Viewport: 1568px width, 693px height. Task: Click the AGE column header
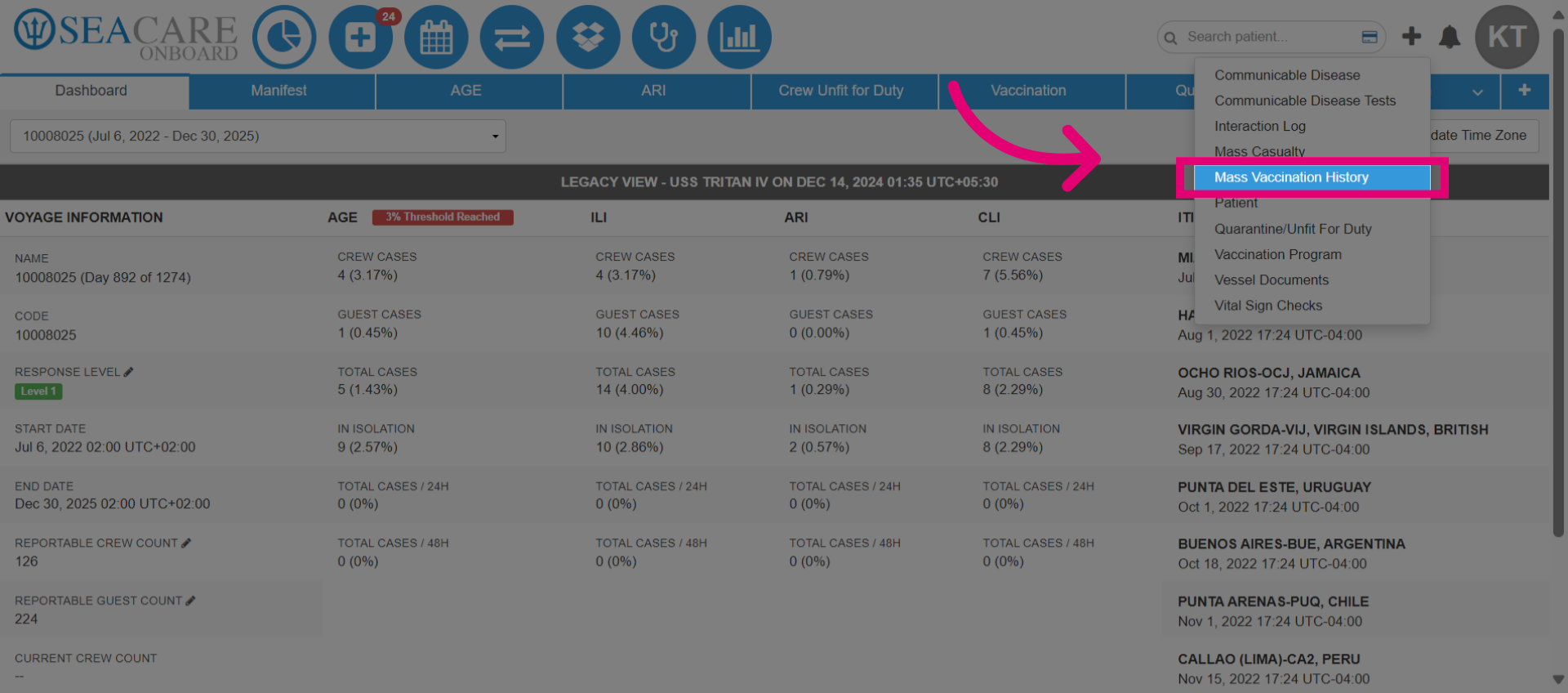click(x=342, y=217)
